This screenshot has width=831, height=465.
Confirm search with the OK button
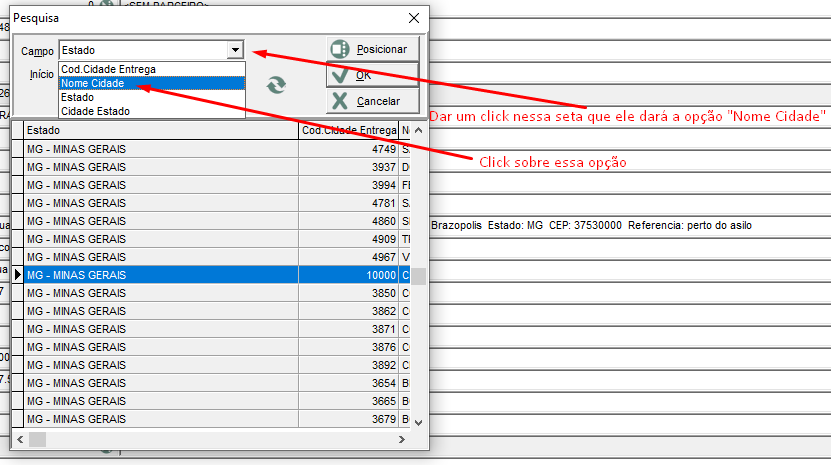click(x=372, y=75)
